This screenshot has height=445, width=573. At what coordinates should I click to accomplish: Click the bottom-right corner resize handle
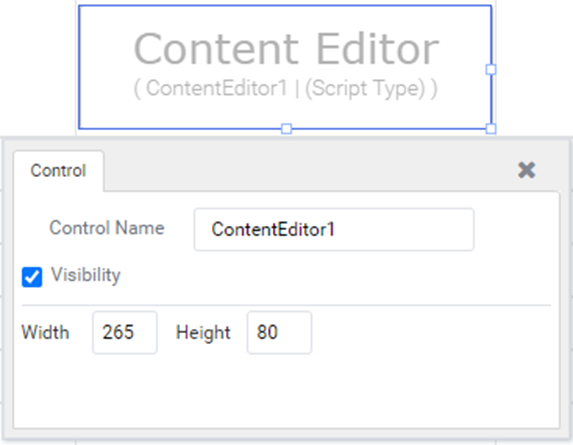(x=491, y=129)
